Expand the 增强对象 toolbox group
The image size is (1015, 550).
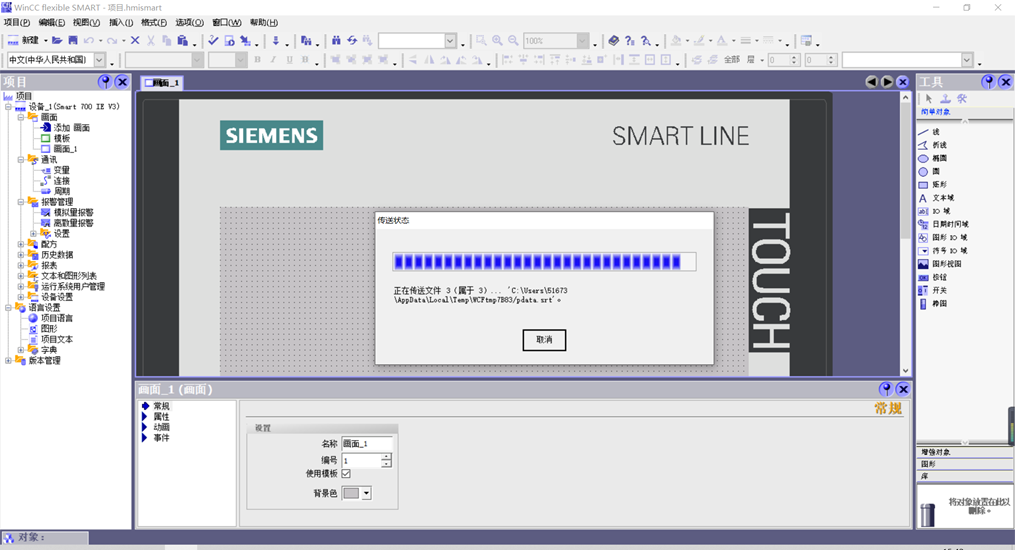(x=965, y=452)
